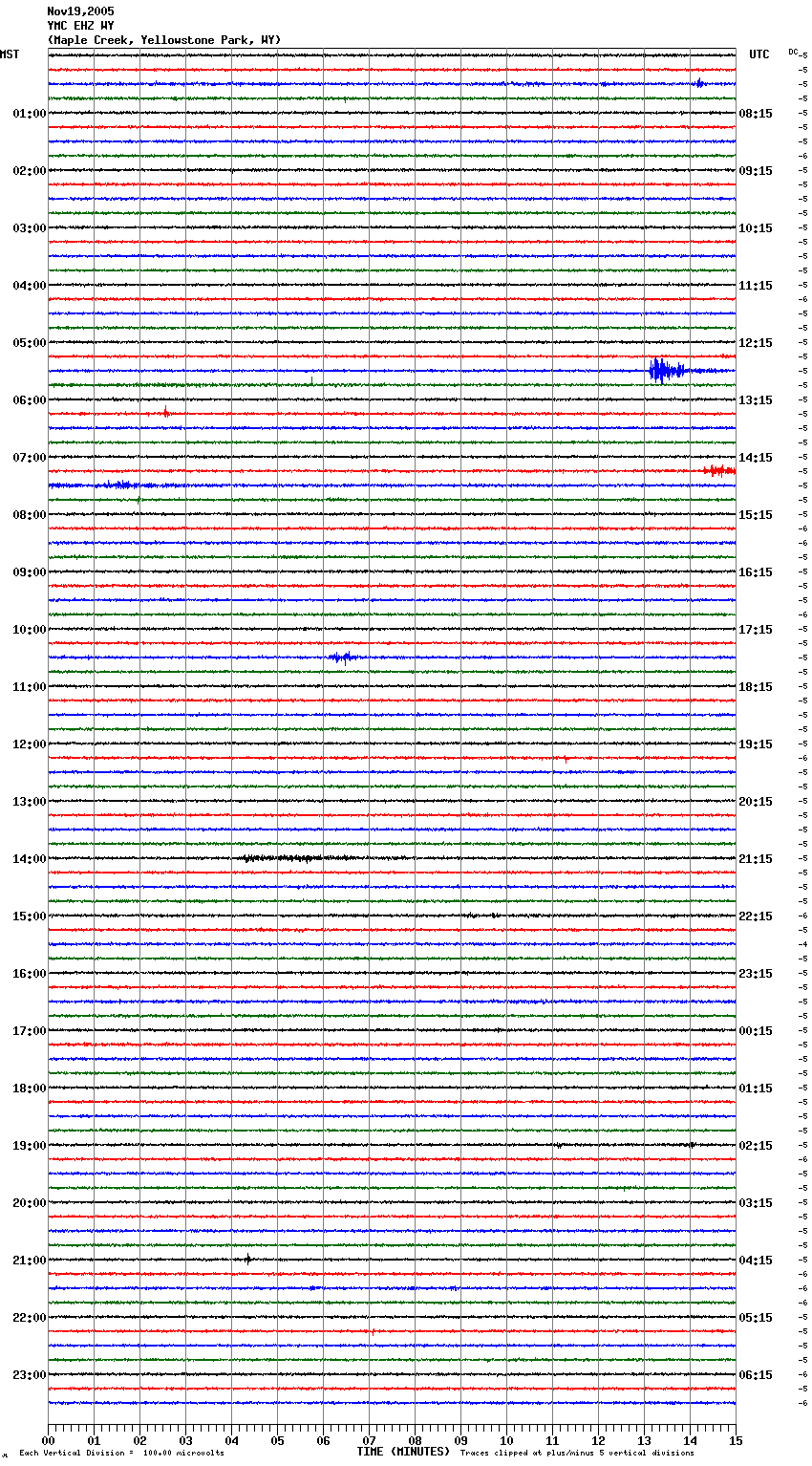Click minute '12' on the bottom time axis
Image resolution: width=812 pixels, height=1466 pixels.
[598, 1440]
